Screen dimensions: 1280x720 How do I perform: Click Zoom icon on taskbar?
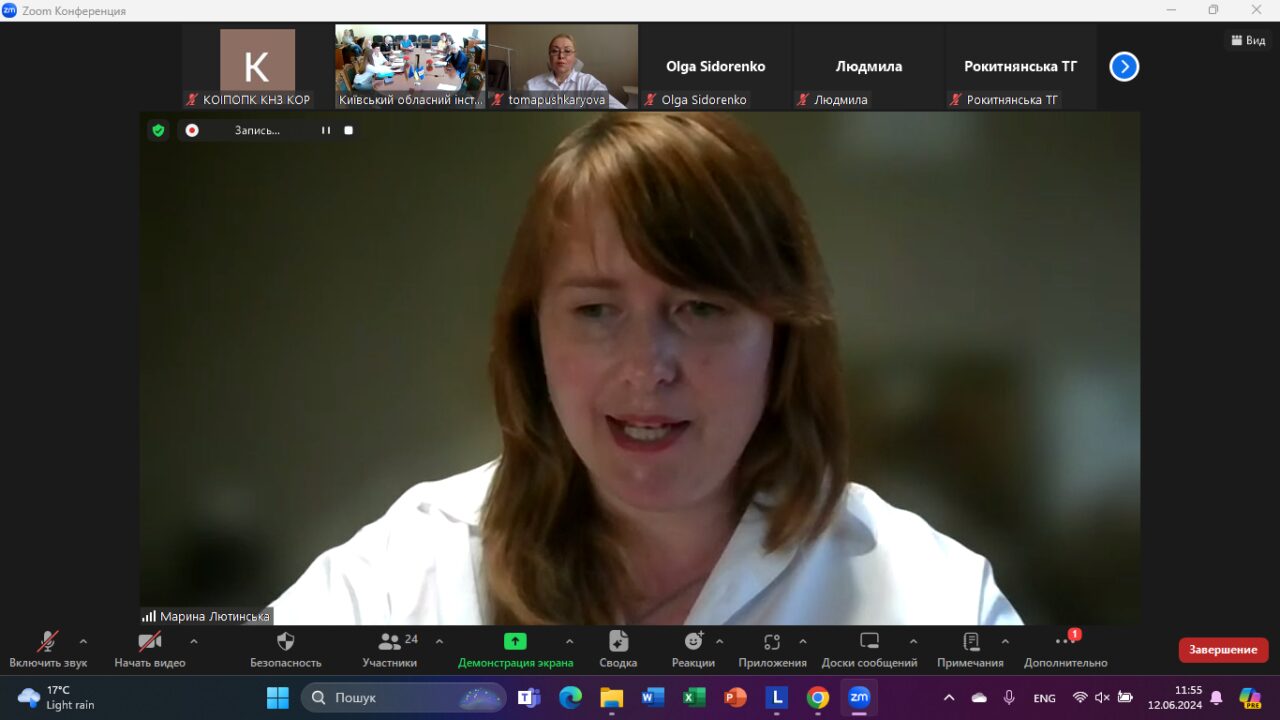859,697
